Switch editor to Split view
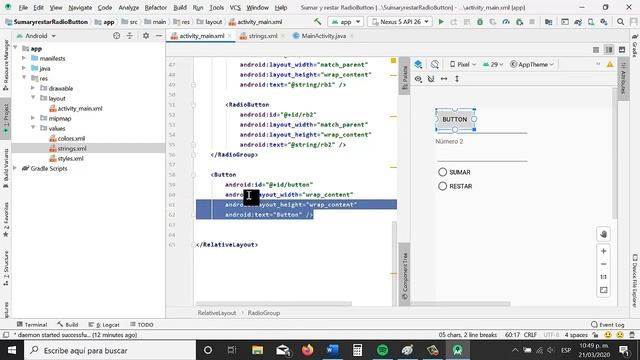The height and width of the screenshot is (360, 640). pyautogui.click(x=609, y=50)
